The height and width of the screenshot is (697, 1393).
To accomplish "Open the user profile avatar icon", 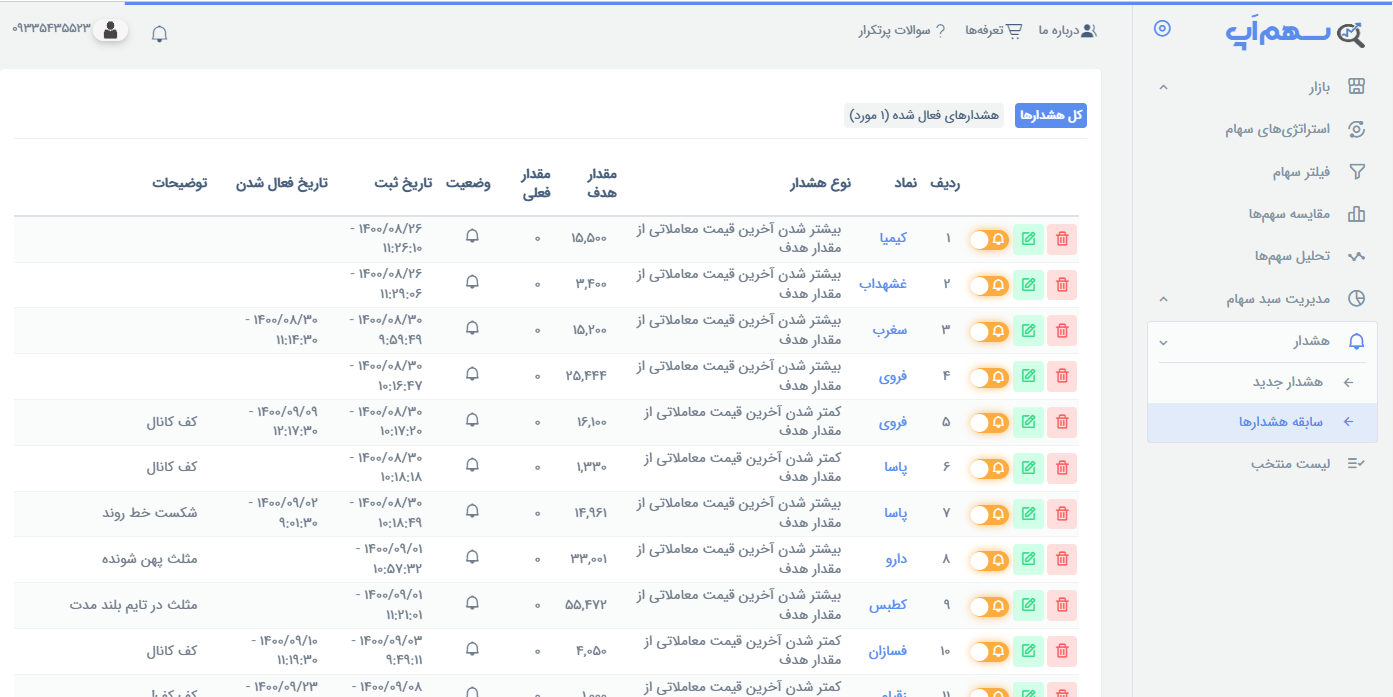I will pyautogui.click(x=110, y=30).
